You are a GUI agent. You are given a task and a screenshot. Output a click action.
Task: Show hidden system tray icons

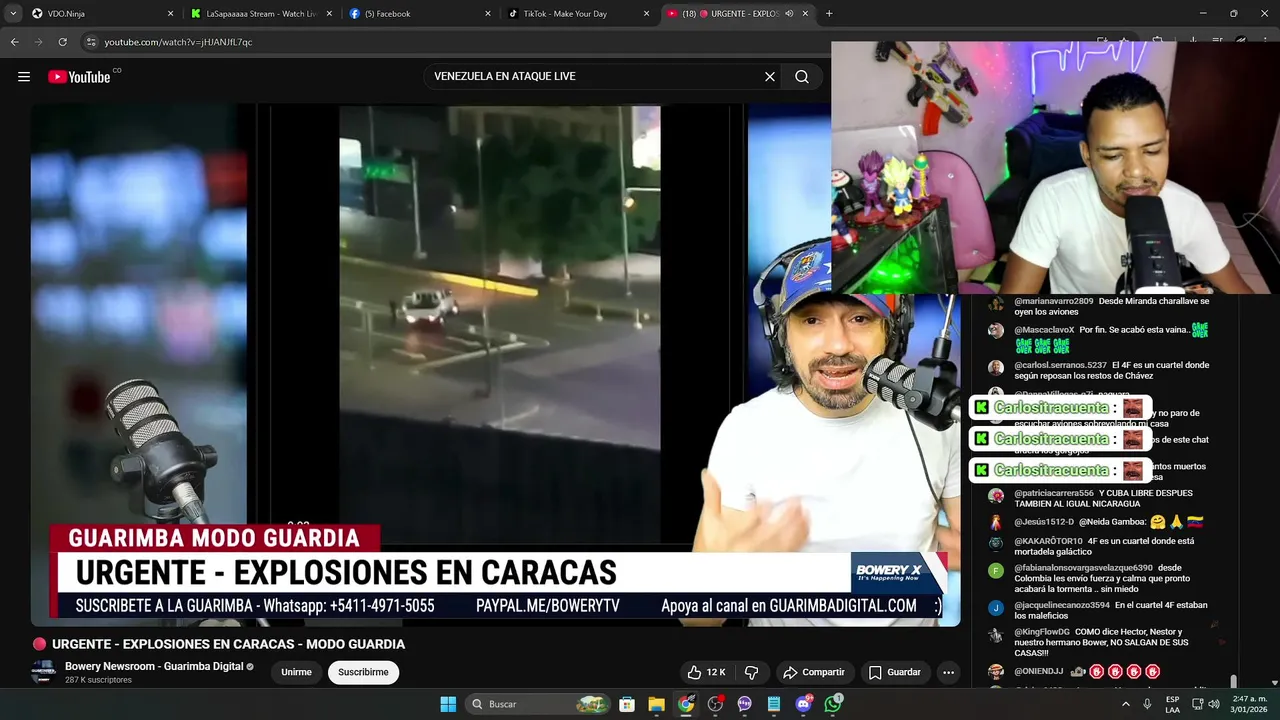[x=1126, y=704]
